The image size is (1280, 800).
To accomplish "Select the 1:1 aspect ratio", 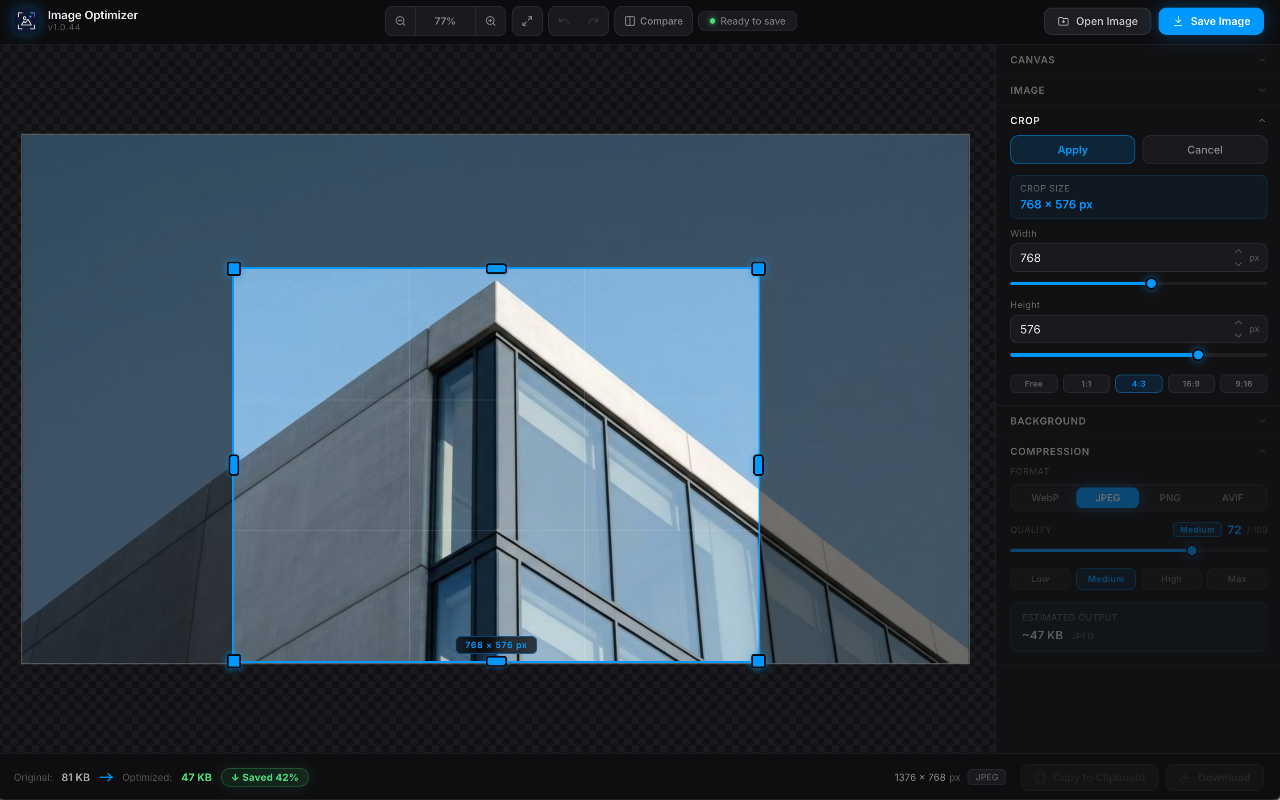I will coord(1086,384).
